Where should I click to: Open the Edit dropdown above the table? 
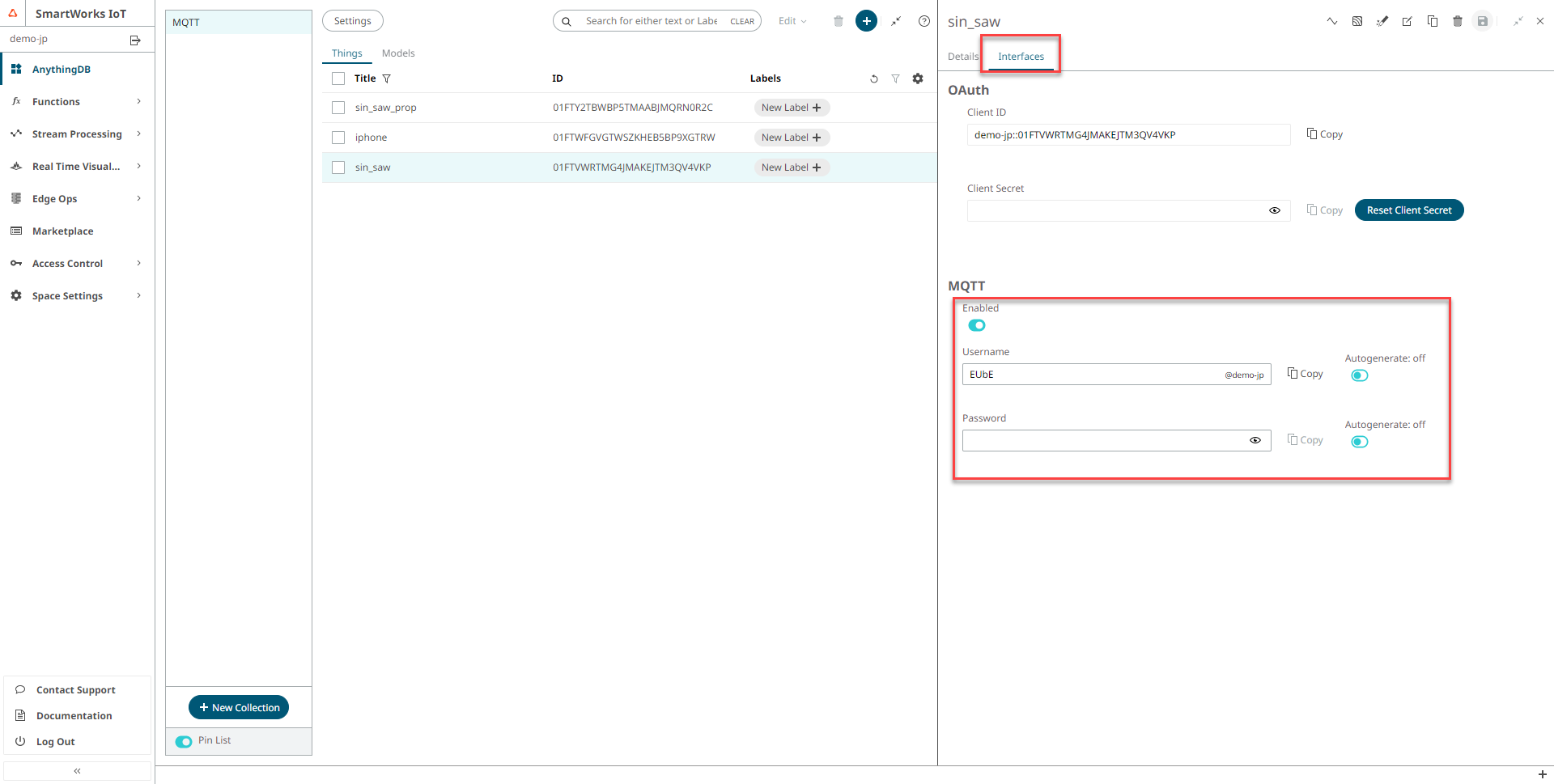click(792, 20)
